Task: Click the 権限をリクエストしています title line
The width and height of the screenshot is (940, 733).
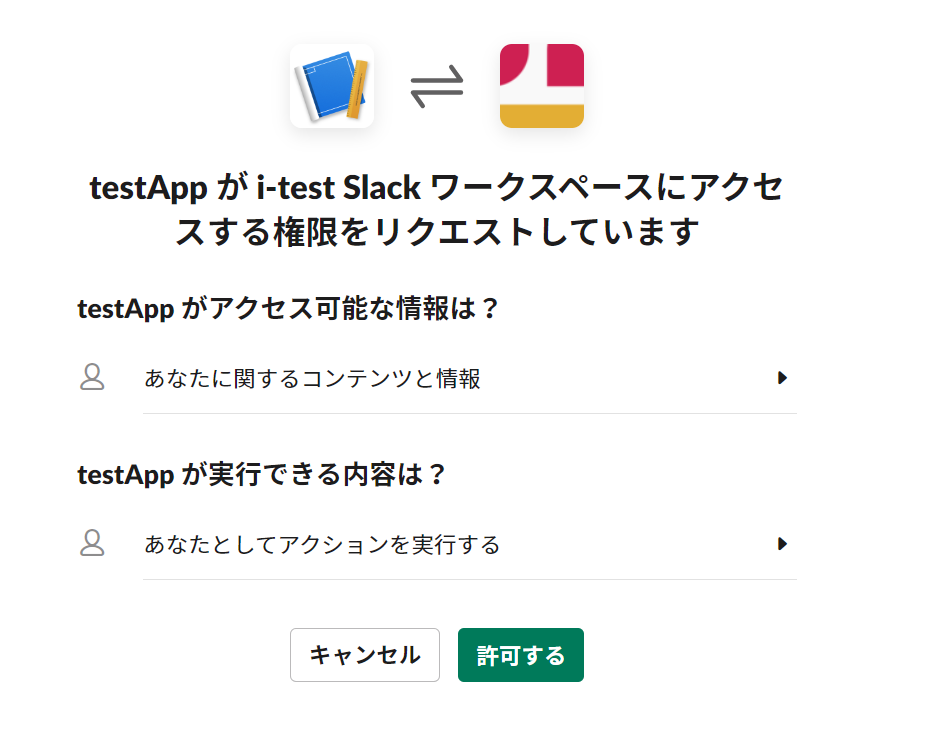Action: coord(486,233)
